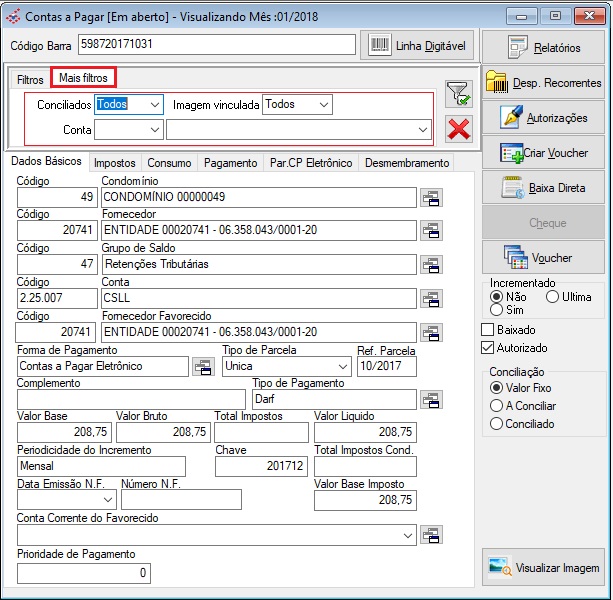Uncheck the Autorizado checkbox
613x600 pixels.
pyautogui.click(x=488, y=348)
